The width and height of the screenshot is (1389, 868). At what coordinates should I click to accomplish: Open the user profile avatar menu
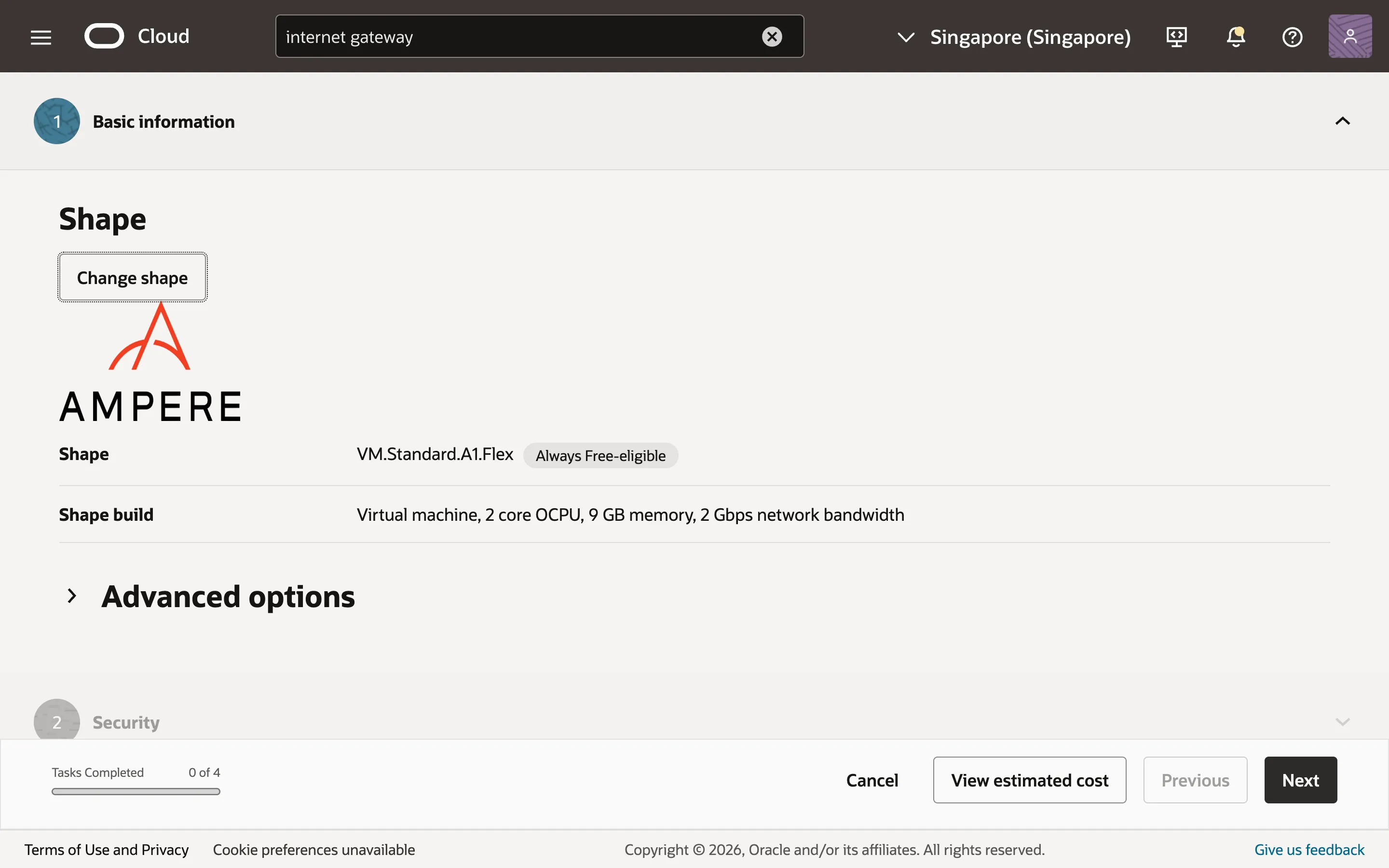tap(1349, 37)
